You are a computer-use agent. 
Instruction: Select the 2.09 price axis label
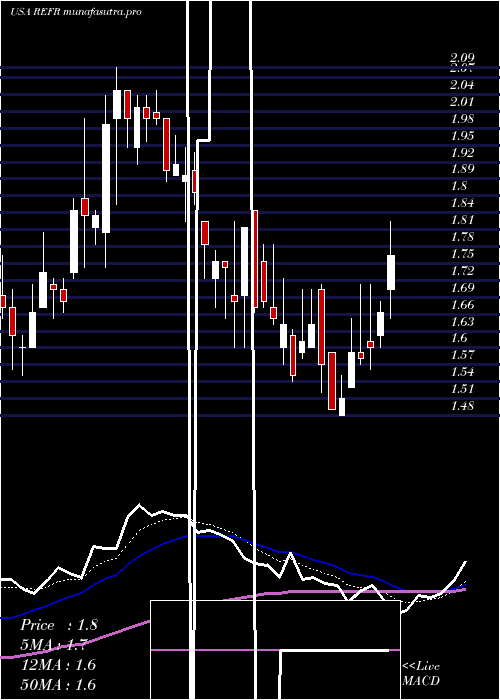click(462, 58)
